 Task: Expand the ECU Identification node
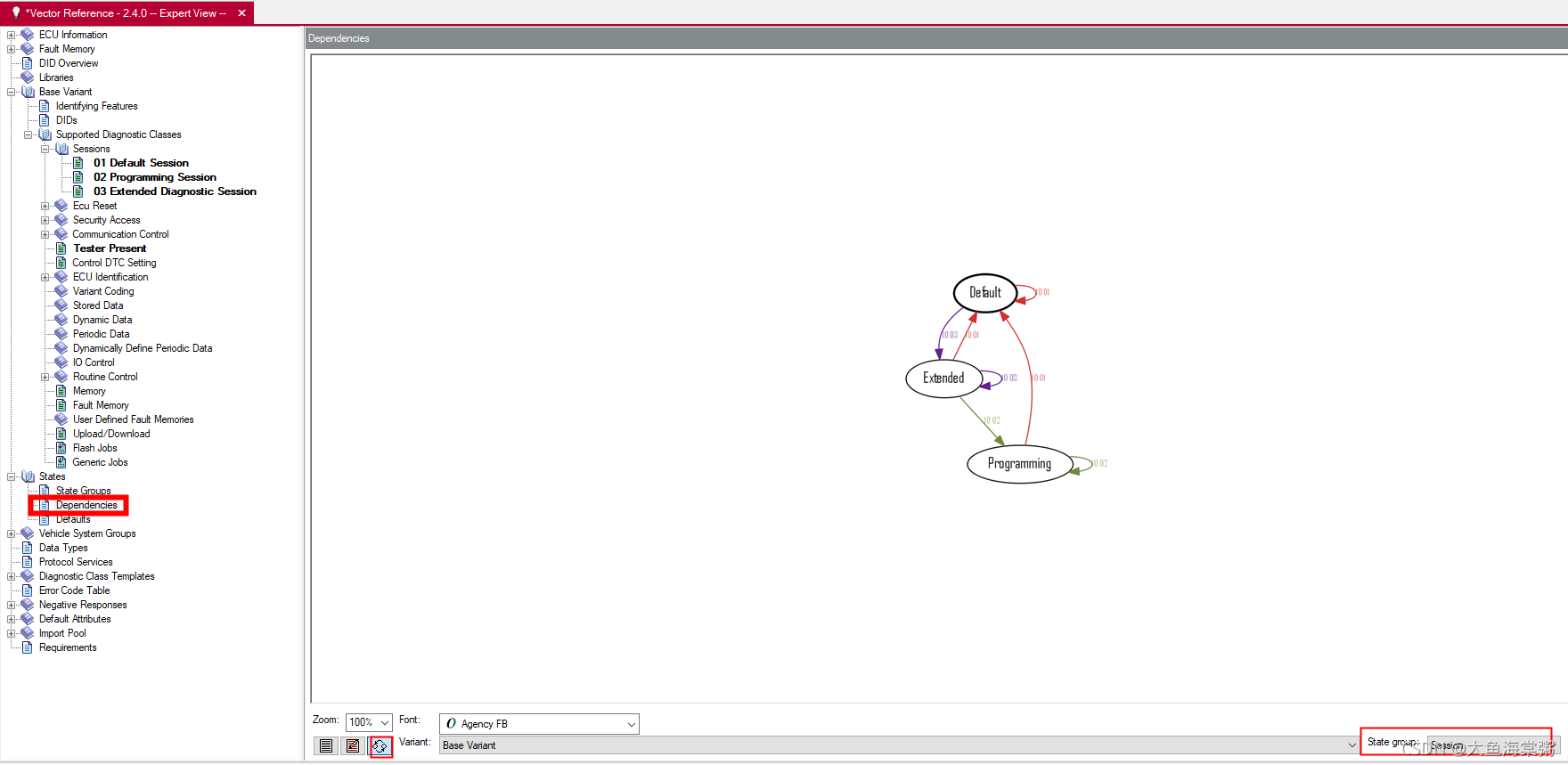pyautogui.click(x=45, y=277)
